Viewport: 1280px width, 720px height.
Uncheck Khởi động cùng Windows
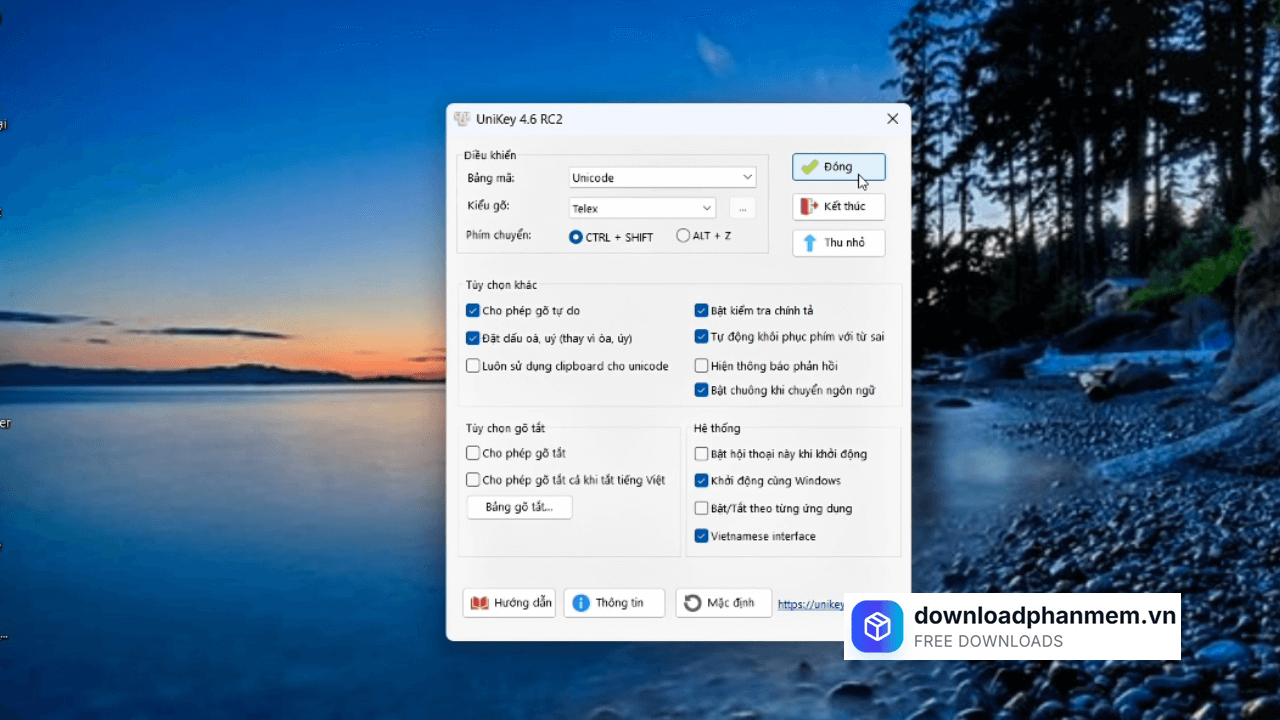[x=702, y=481]
